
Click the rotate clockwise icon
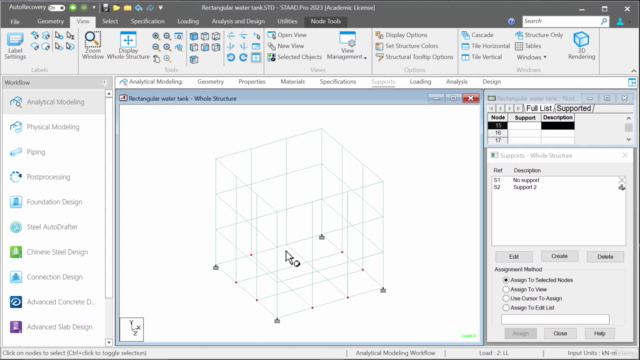pos(243,58)
